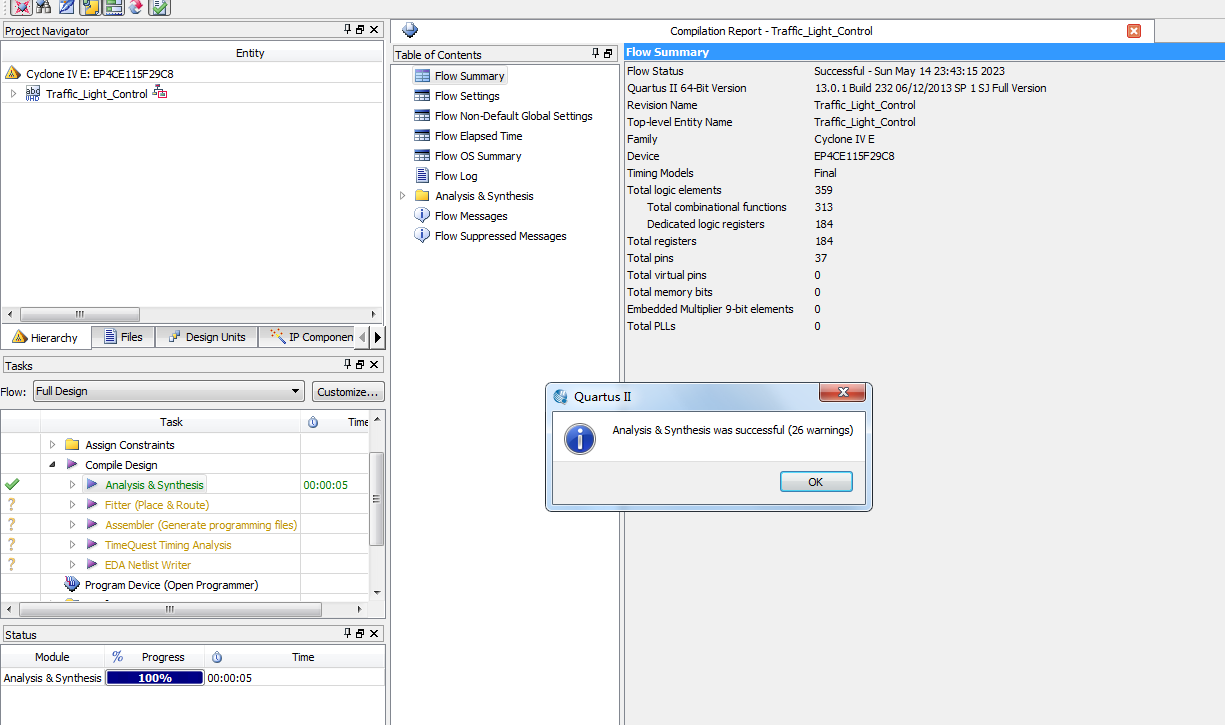Open Flow Elapsed Time report
Screen dimensions: 1225x725
pyautogui.click(x=478, y=136)
